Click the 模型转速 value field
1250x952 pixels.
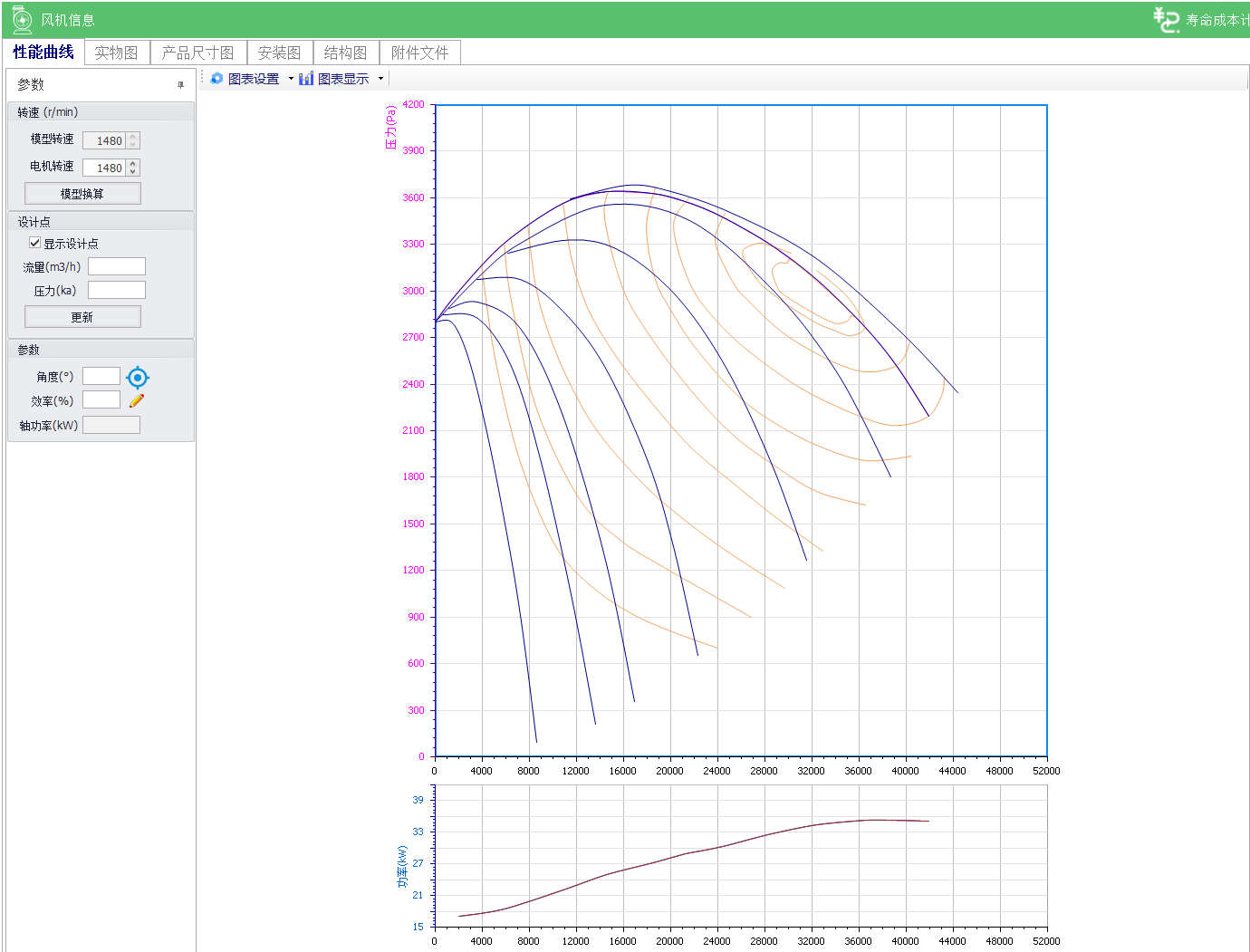click(x=105, y=140)
